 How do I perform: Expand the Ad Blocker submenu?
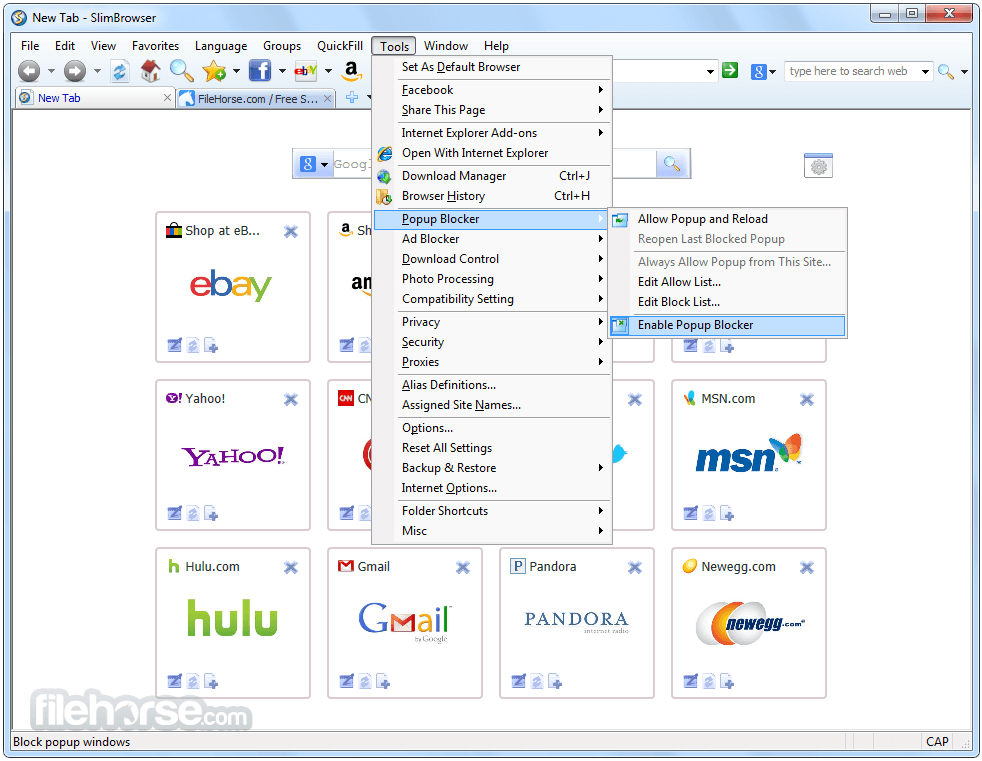click(x=431, y=239)
